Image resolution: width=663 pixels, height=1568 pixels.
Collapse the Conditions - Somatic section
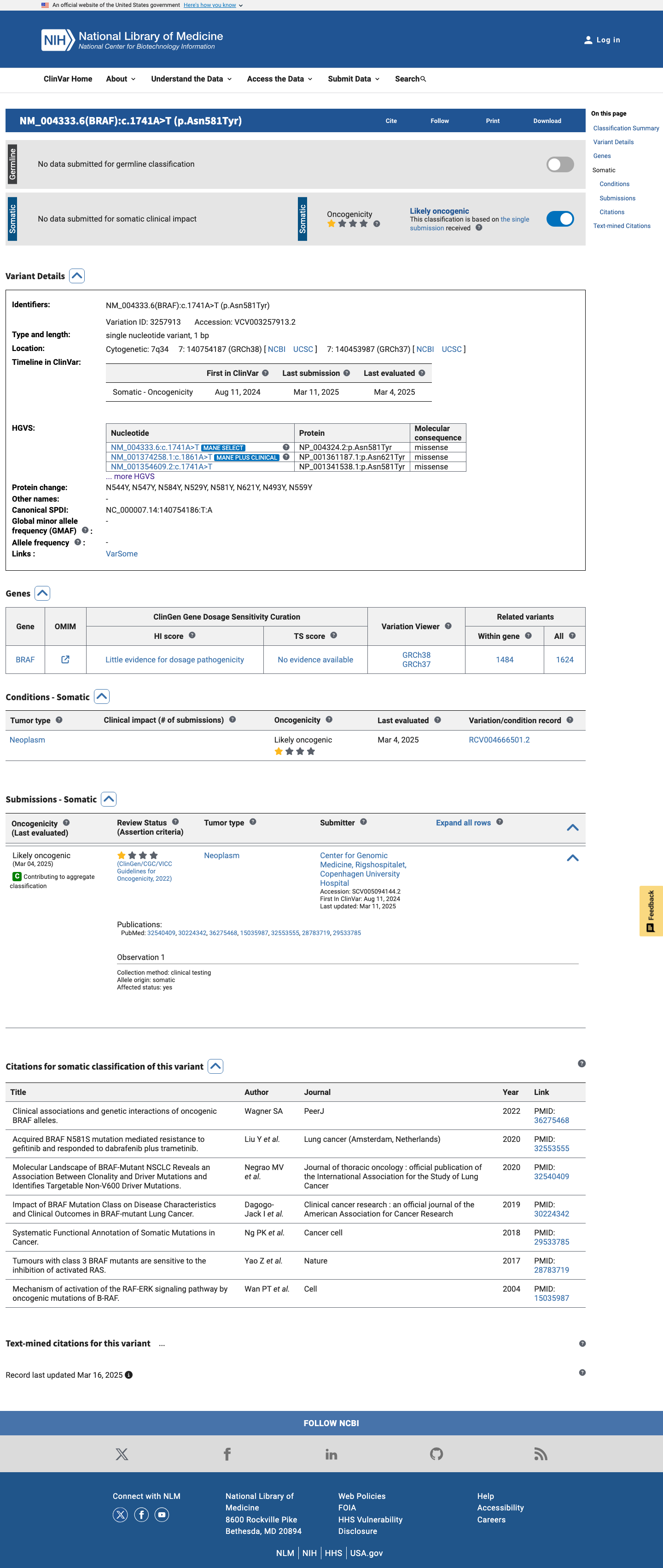(102, 696)
